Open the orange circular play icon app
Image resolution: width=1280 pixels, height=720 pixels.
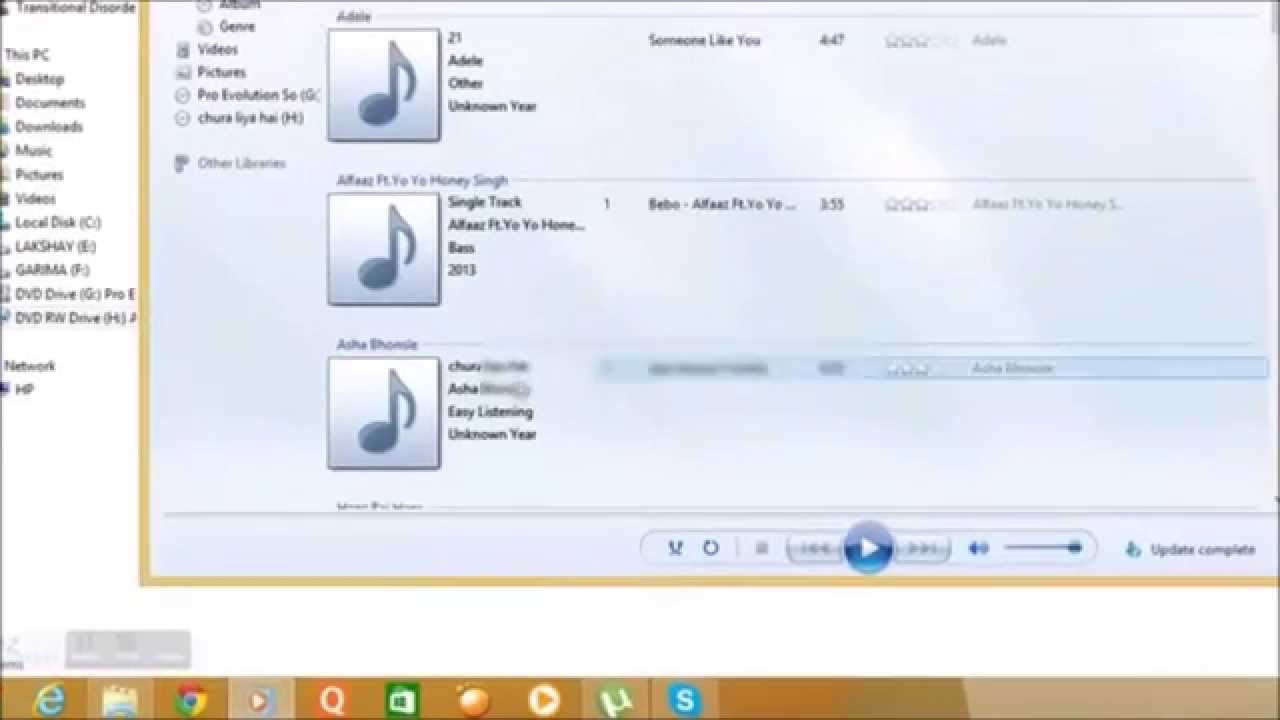click(544, 700)
